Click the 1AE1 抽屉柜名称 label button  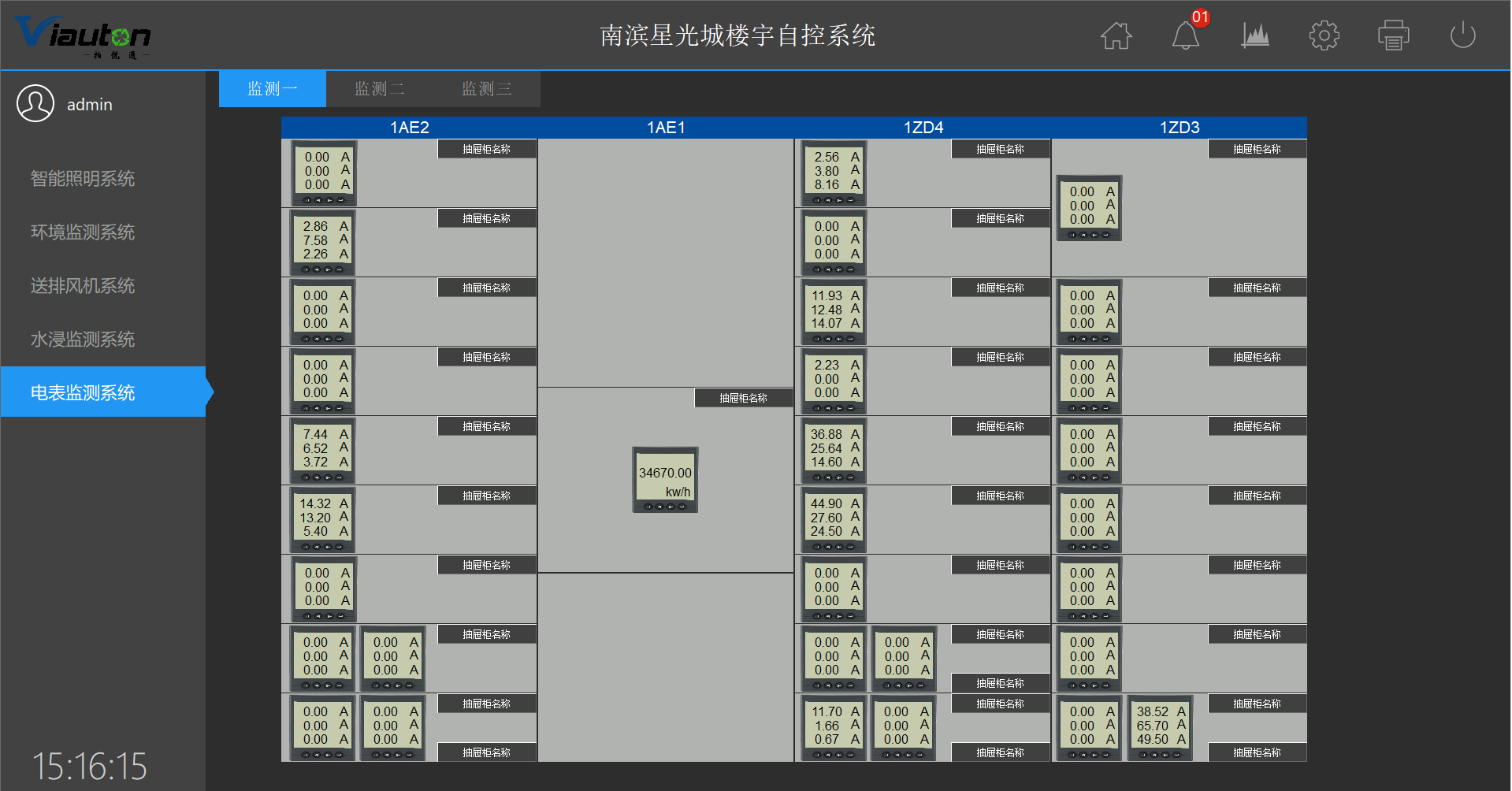click(743, 398)
